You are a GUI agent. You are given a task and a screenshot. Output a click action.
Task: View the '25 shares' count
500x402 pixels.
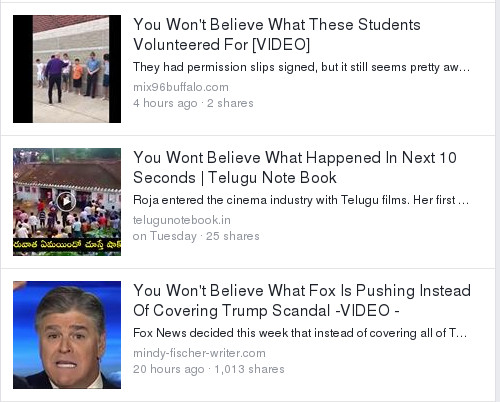pyautogui.click(x=232, y=236)
